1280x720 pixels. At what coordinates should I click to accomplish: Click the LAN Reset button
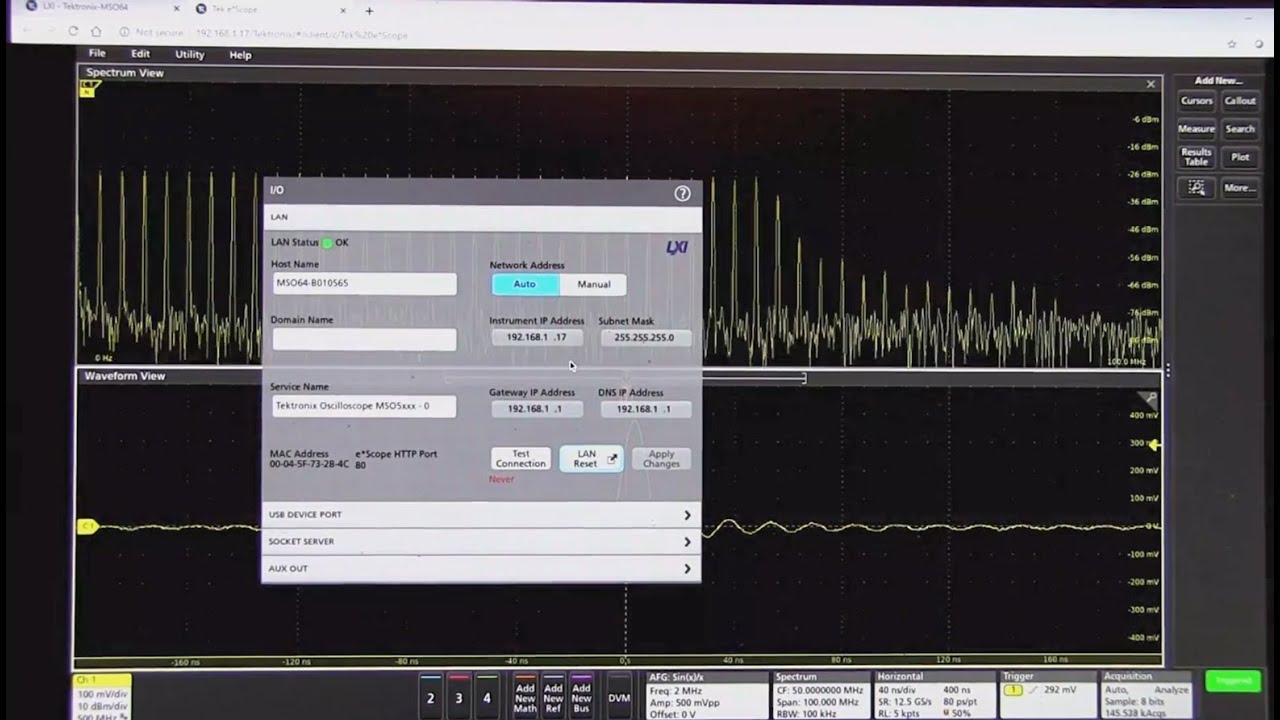pyautogui.click(x=591, y=459)
